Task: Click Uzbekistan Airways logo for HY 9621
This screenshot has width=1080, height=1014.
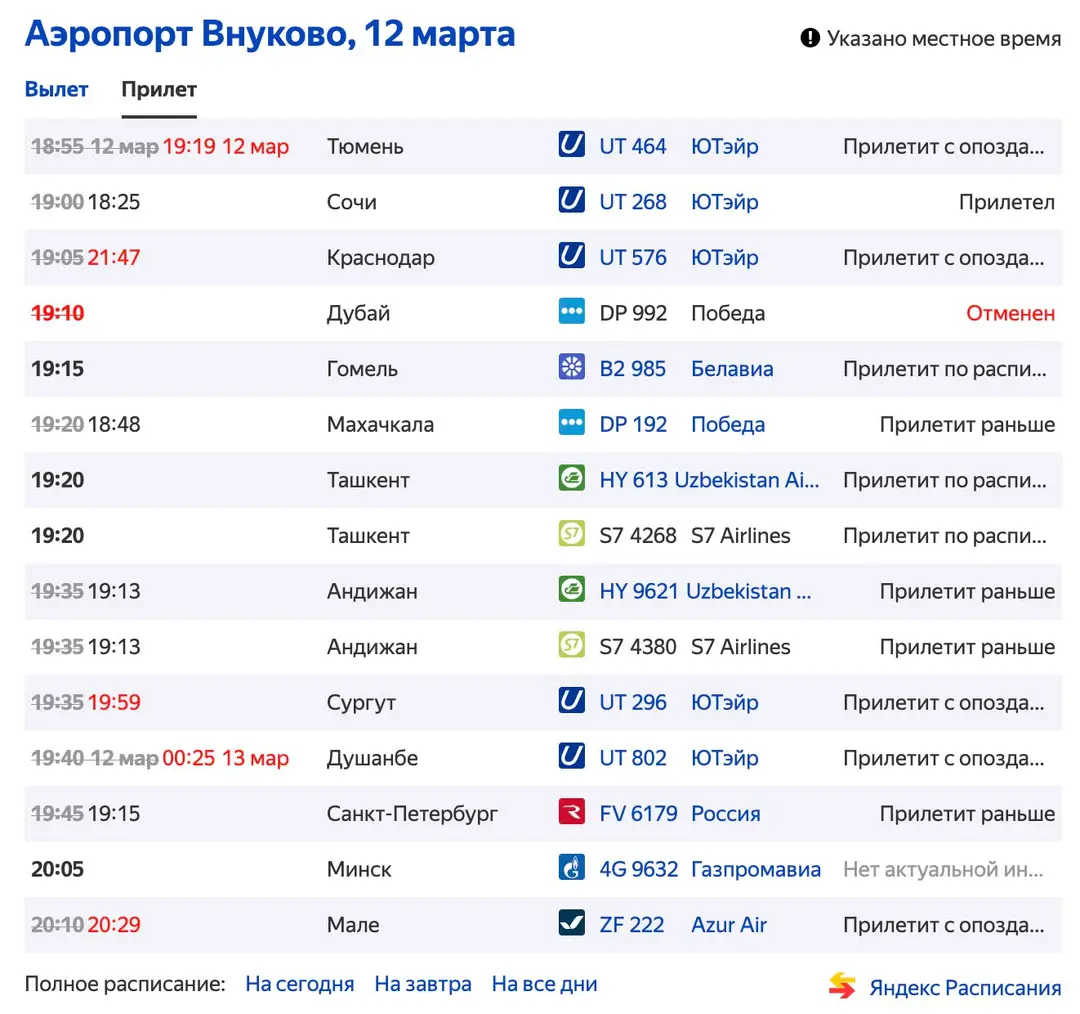Action: click(571, 590)
